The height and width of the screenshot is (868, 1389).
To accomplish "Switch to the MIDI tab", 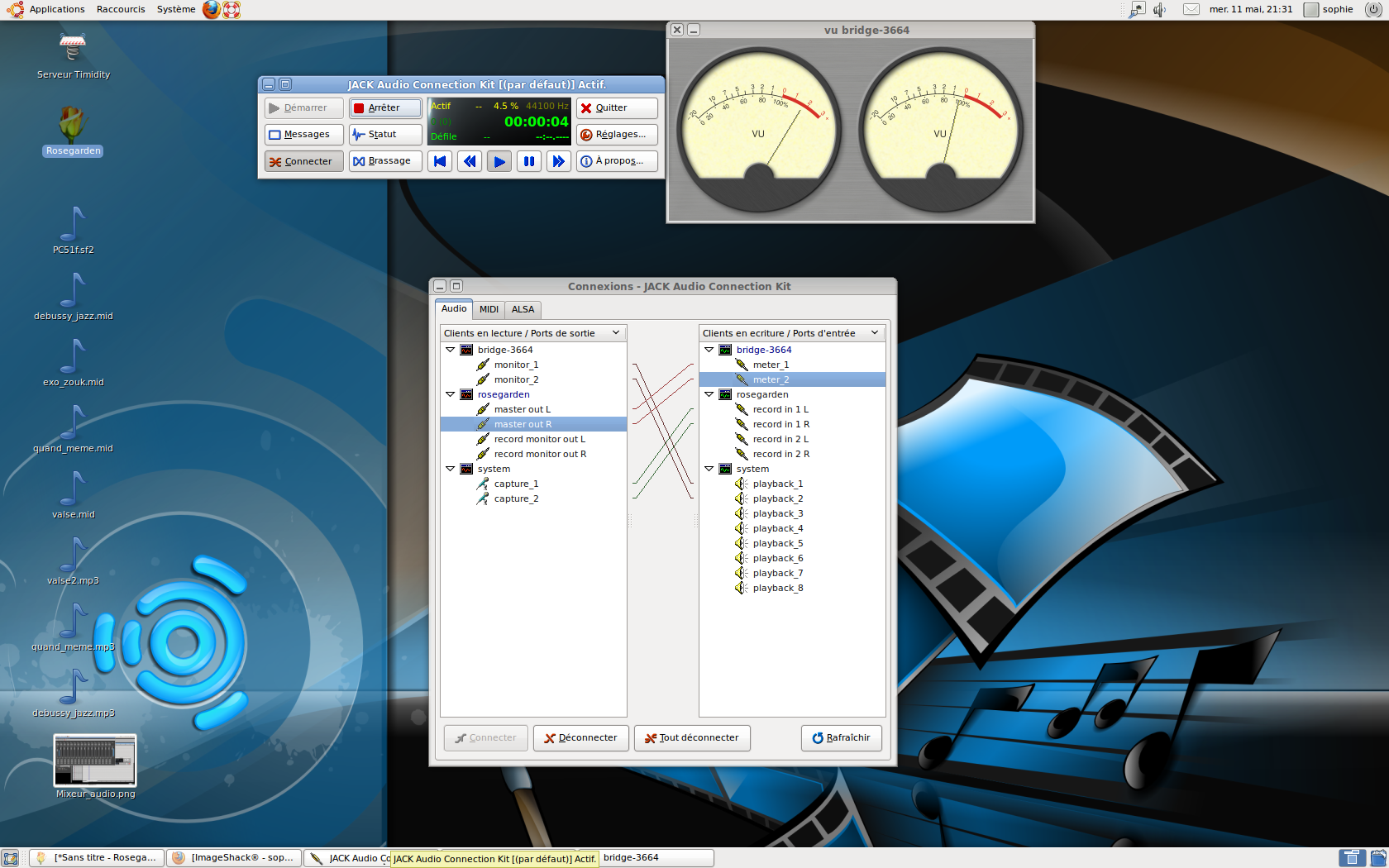I will pos(489,309).
